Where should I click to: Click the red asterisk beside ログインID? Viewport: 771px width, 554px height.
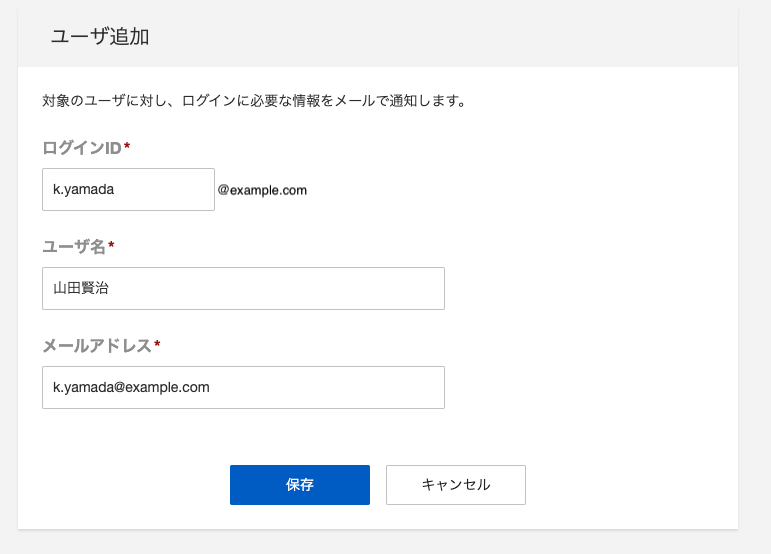coord(127,146)
